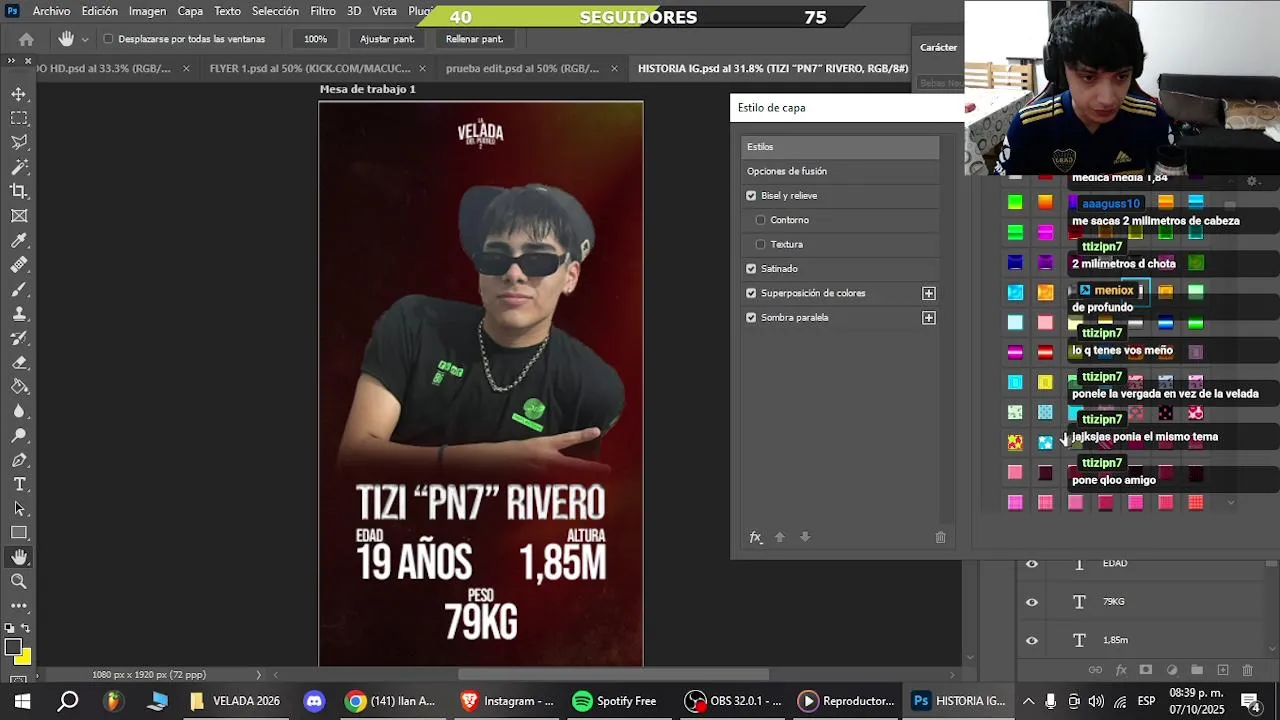
Task: Select the Path Selection arrow tool
Action: pos(19,508)
